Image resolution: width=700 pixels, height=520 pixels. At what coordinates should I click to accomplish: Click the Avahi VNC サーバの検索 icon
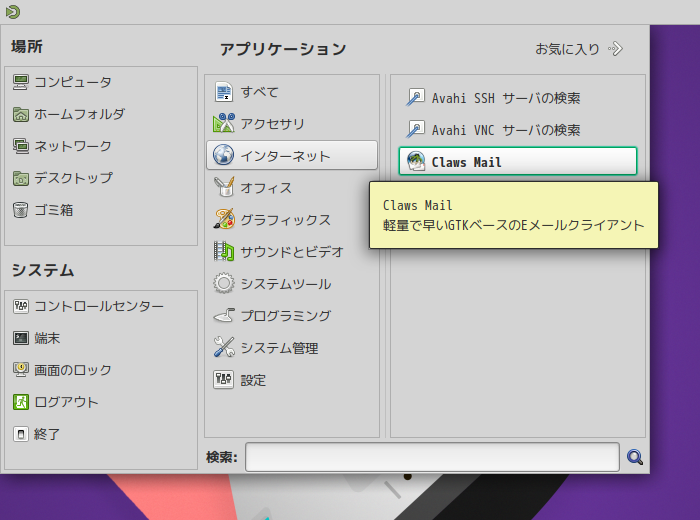(415, 129)
